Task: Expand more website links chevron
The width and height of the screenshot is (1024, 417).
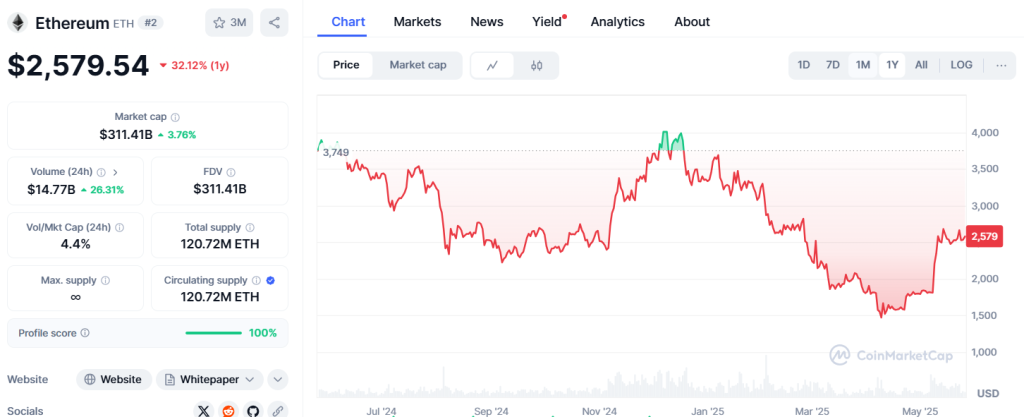Action: 278,380
